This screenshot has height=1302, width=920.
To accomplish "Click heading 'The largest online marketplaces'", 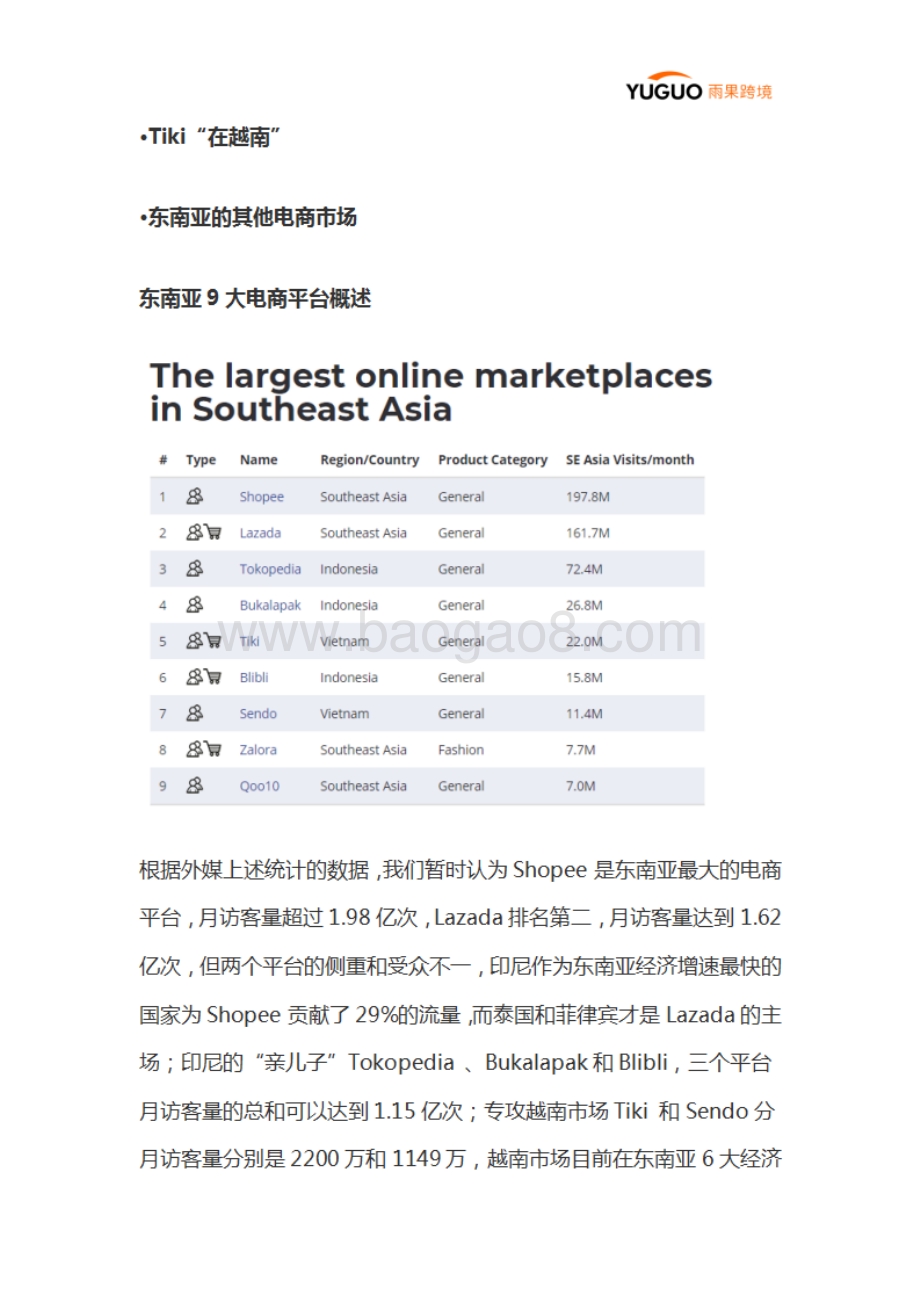I will 431,376.
